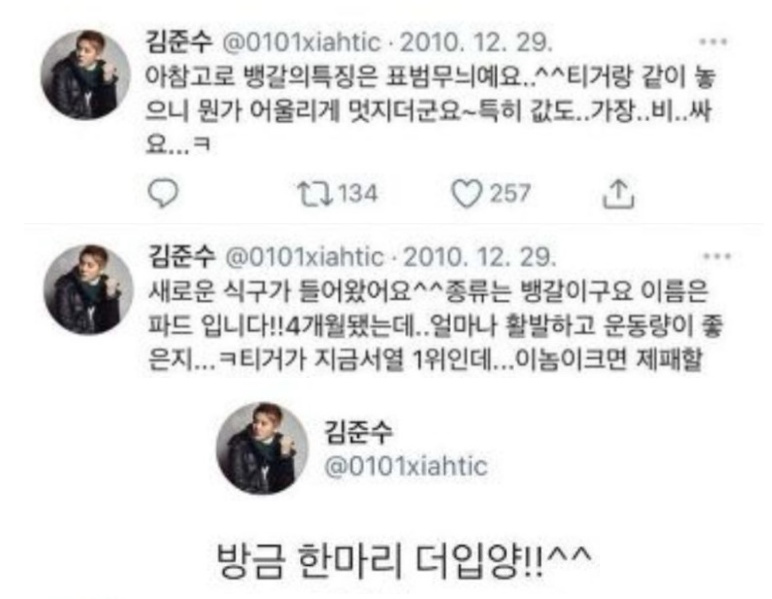Open the more options on first tweet
This screenshot has height=599, width=772.
(713, 42)
